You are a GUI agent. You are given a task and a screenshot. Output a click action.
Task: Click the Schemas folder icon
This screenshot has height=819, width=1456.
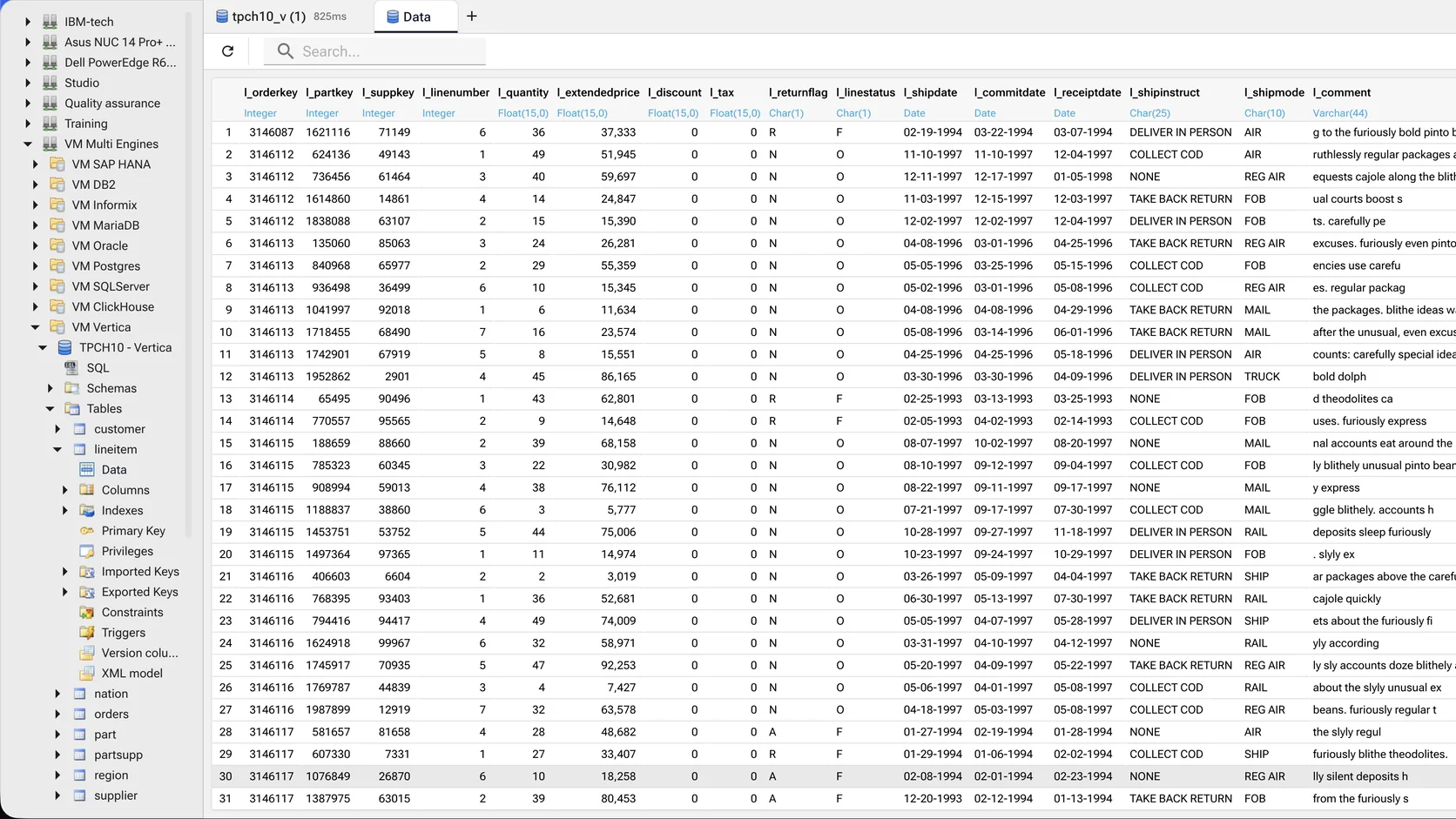(71, 388)
